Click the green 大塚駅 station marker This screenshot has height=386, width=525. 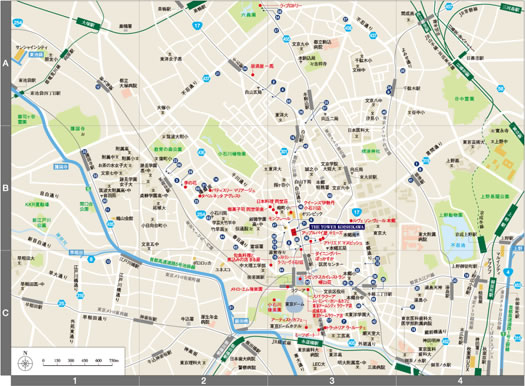[x=88, y=24]
